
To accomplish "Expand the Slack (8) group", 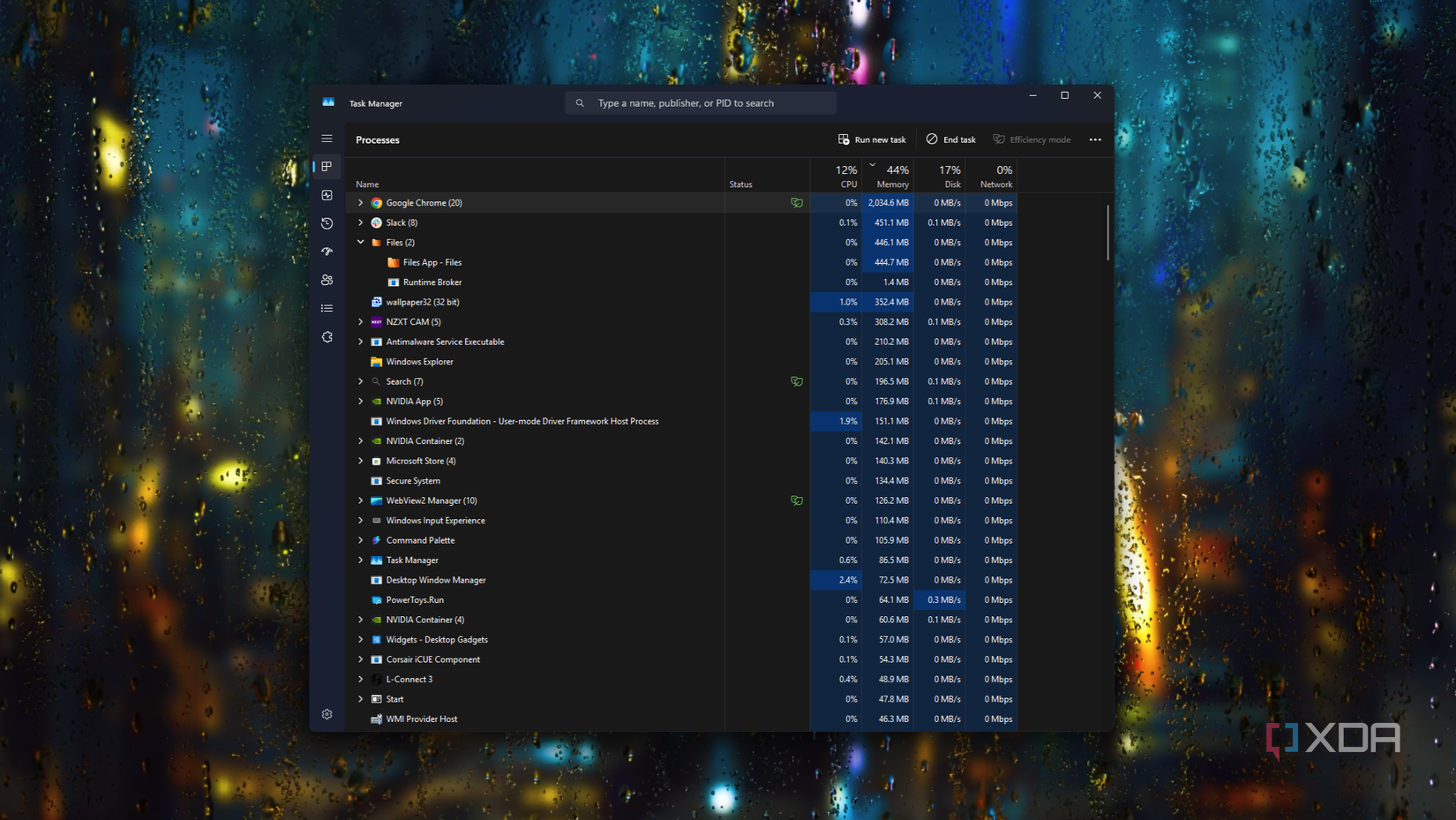I will click(360, 222).
